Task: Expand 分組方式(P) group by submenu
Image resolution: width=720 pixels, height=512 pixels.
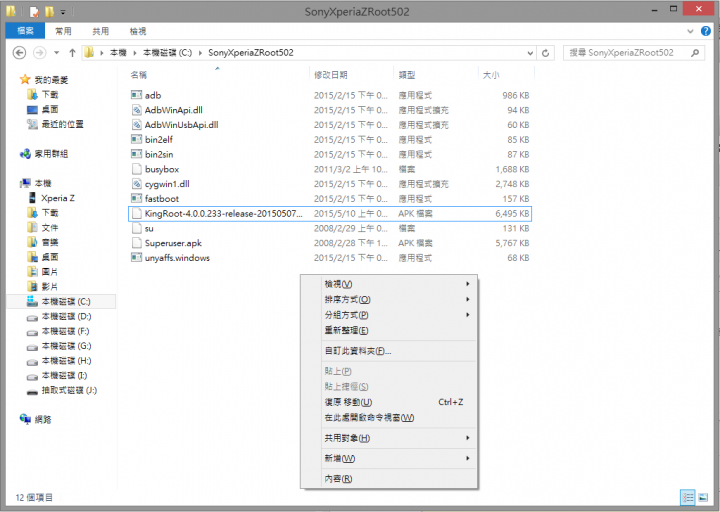Action: pyautogui.click(x=389, y=315)
